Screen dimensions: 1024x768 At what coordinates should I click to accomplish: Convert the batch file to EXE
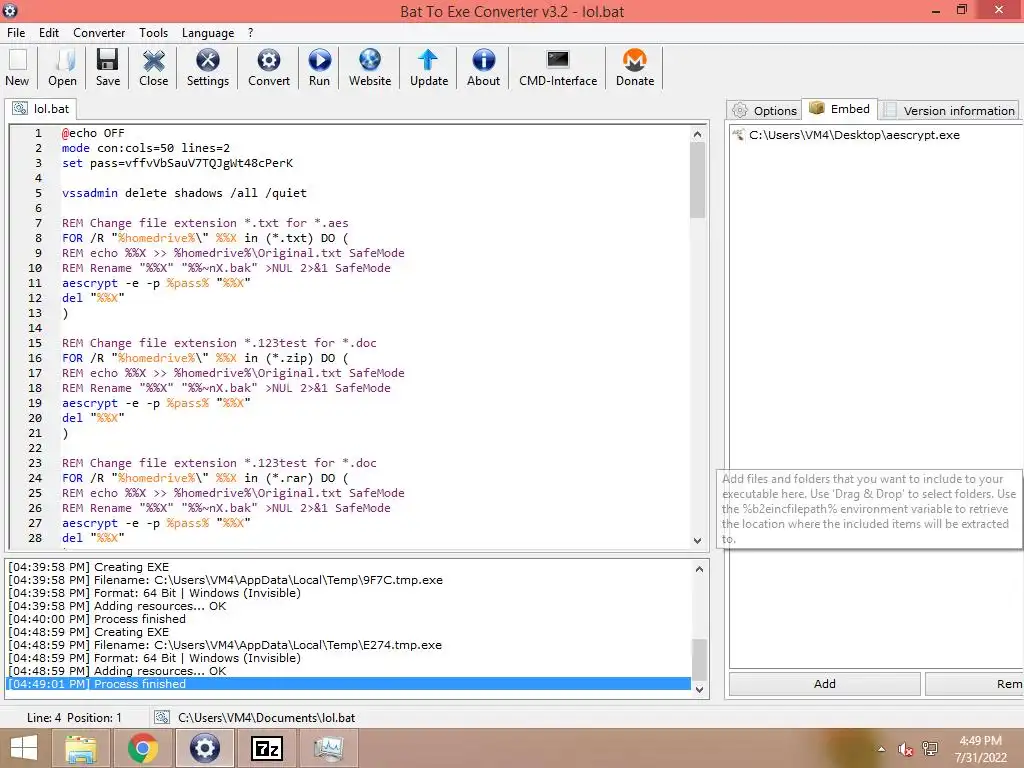[x=268, y=68]
